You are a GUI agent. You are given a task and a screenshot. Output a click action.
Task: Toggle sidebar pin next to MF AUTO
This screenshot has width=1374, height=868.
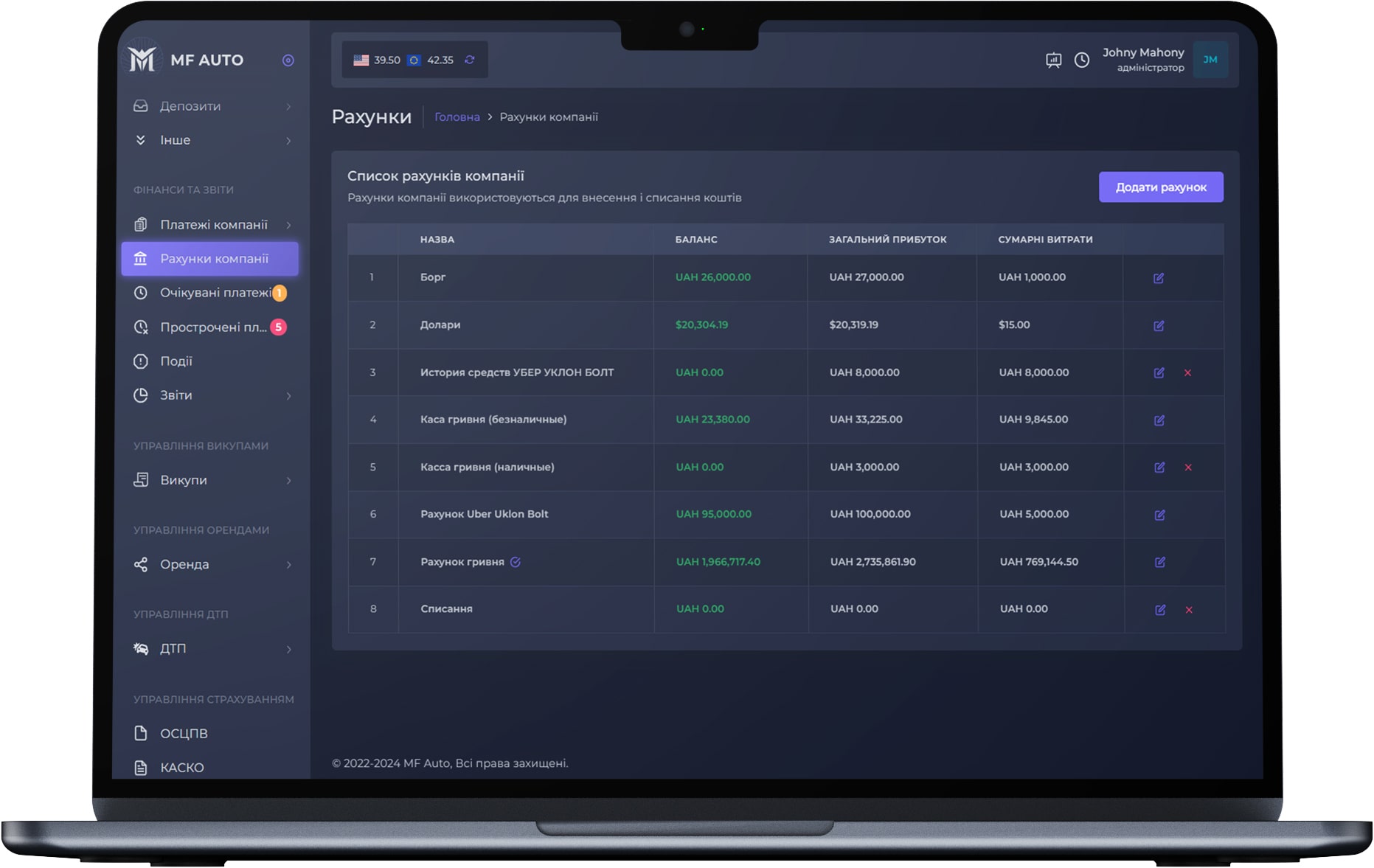[288, 60]
